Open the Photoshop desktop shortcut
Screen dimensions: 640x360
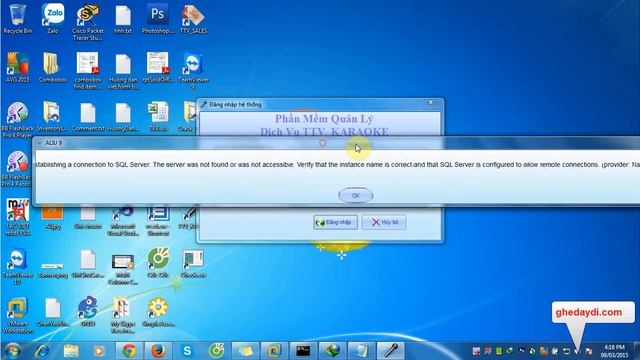[158, 19]
